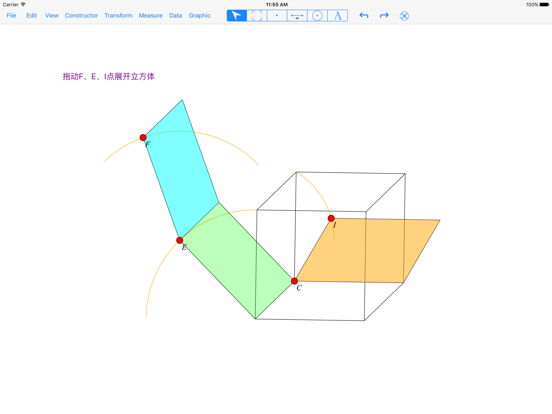This screenshot has height=414, width=552.
Task: Redo the last action
Action: click(x=384, y=15)
